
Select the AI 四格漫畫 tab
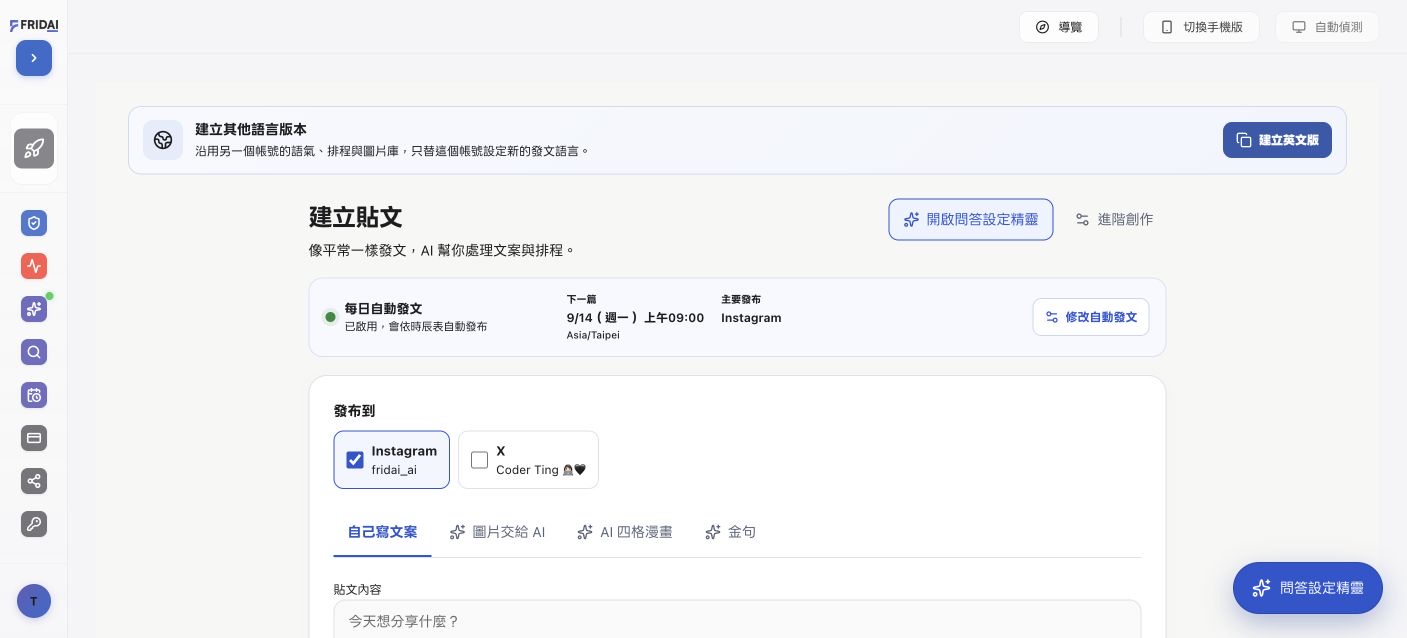click(x=625, y=532)
